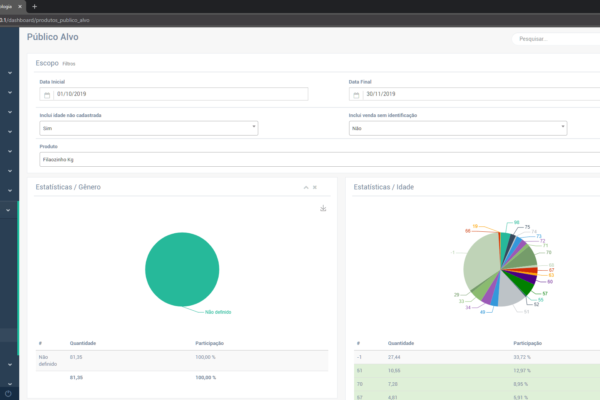The width and height of the screenshot is (600, 400).
Task: Expand the sixth sidebar menu chevron
Action: pyautogui.click(x=10, y=171)
